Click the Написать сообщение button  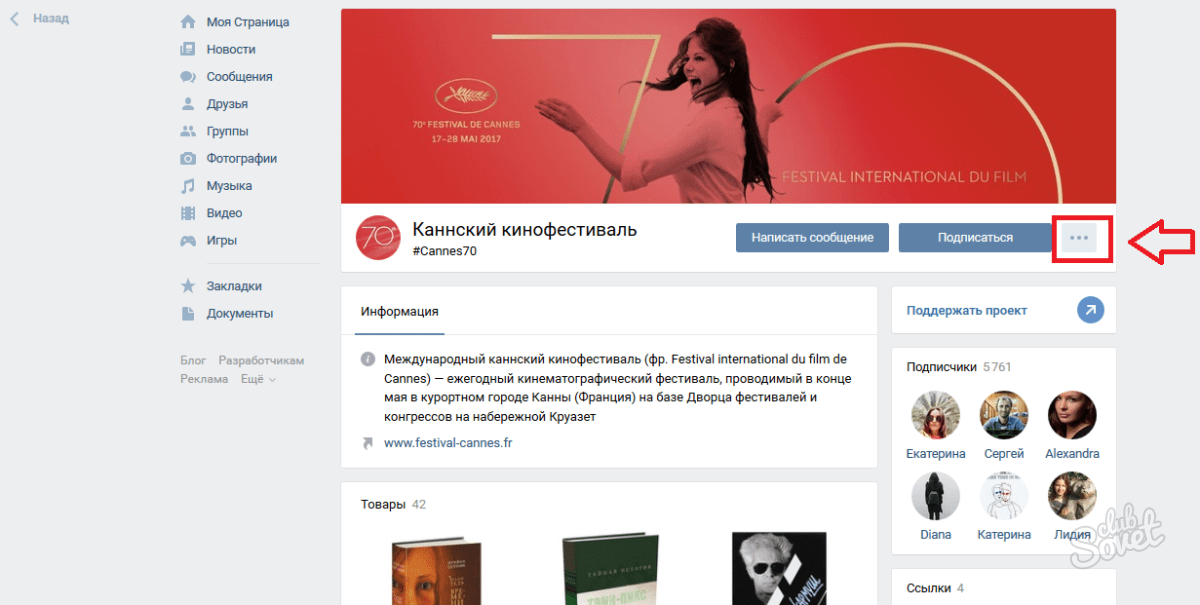coord(812,238)
